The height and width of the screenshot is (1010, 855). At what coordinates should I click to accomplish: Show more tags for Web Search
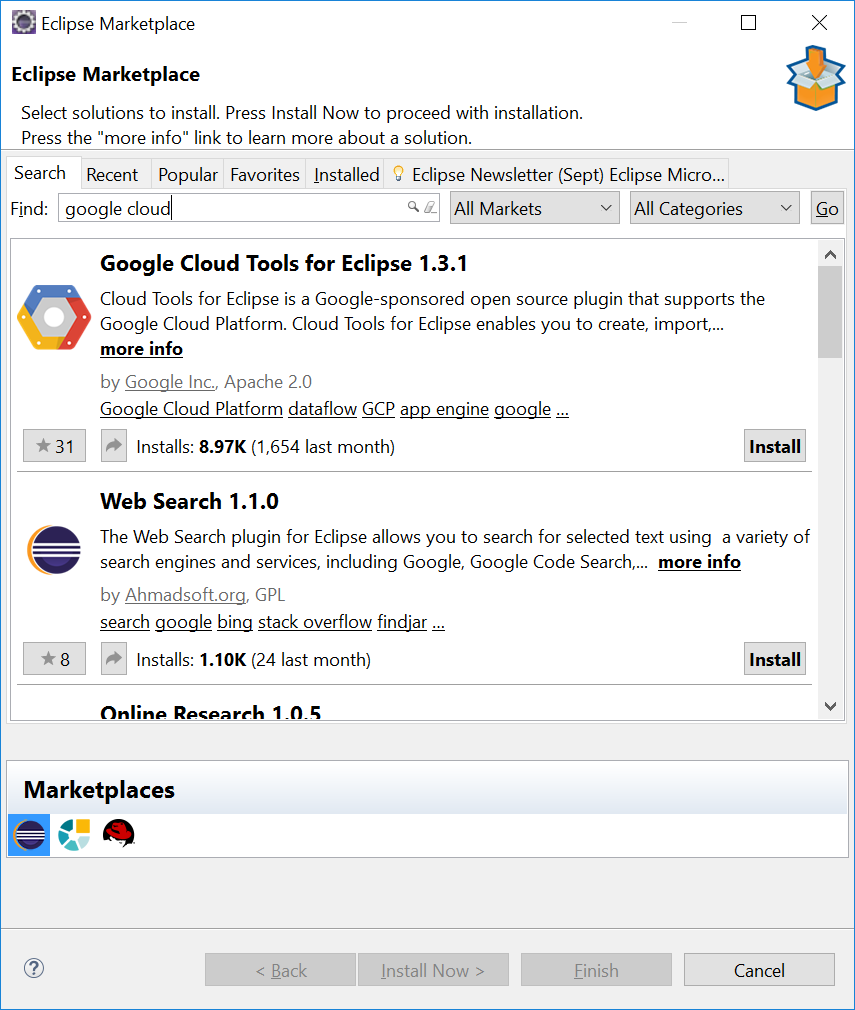[x=439, y=623]
